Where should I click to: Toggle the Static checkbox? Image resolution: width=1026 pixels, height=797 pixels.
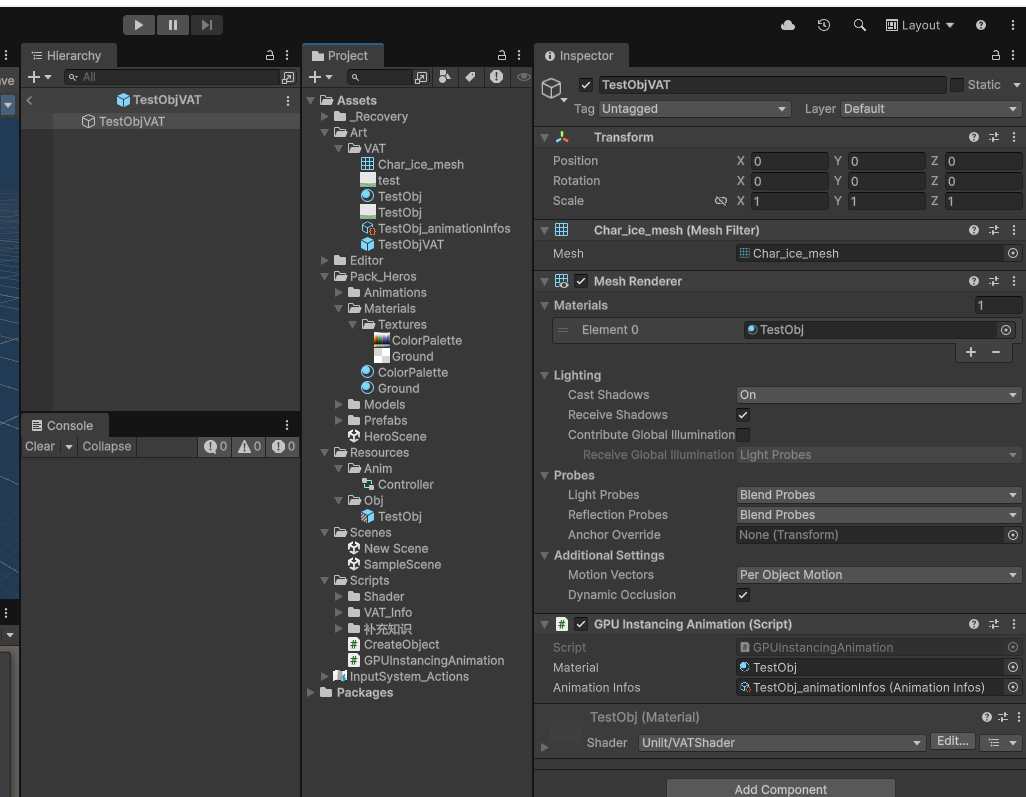coord(957,85)
